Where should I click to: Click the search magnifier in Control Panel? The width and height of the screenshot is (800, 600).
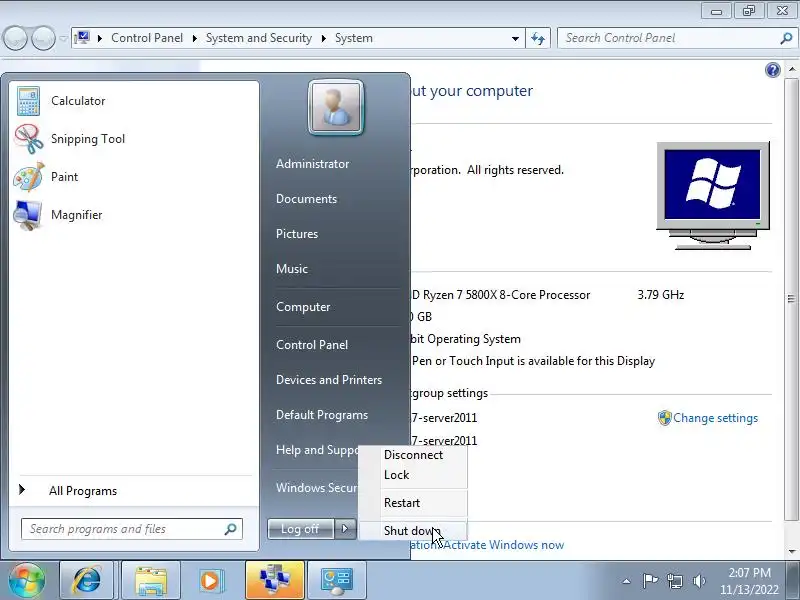(786, 38)
